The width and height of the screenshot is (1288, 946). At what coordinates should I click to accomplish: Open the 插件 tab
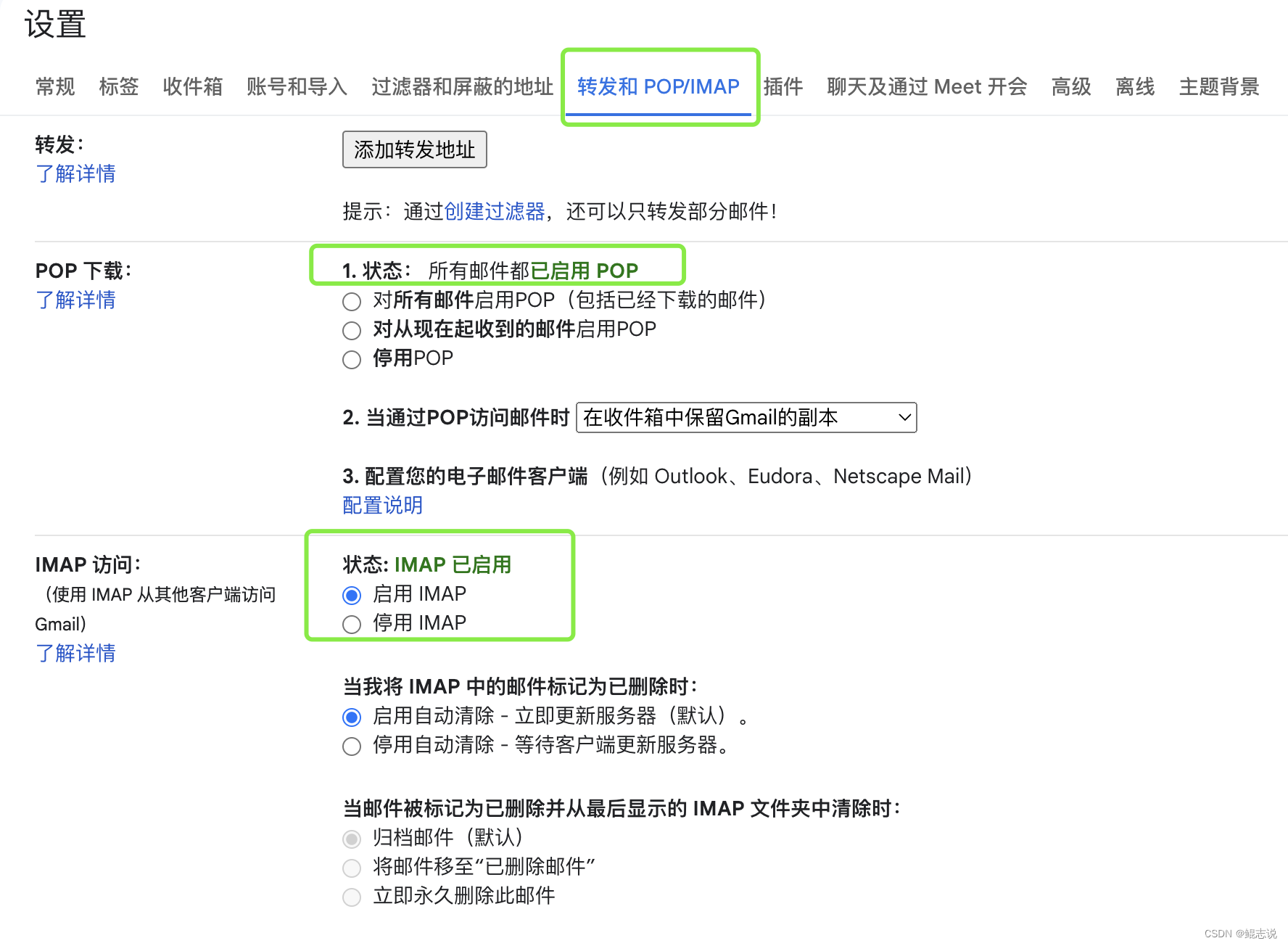(x=783, y=87)
